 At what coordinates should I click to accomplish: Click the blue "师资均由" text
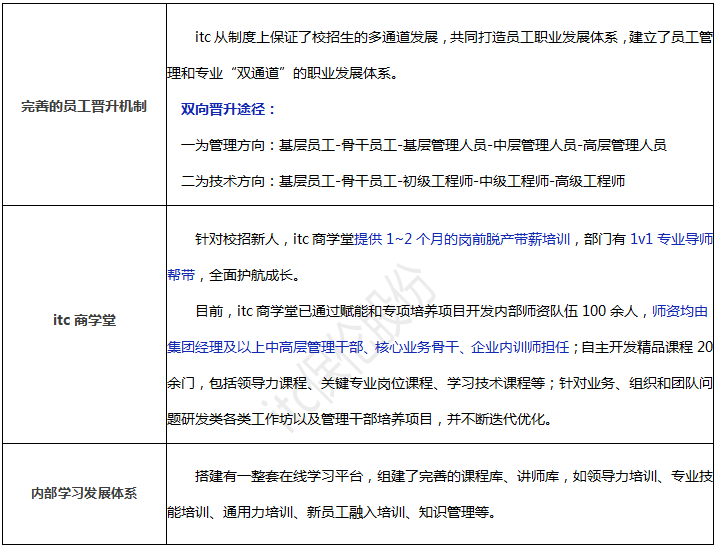pyautogui.click(x=680, y=311)
